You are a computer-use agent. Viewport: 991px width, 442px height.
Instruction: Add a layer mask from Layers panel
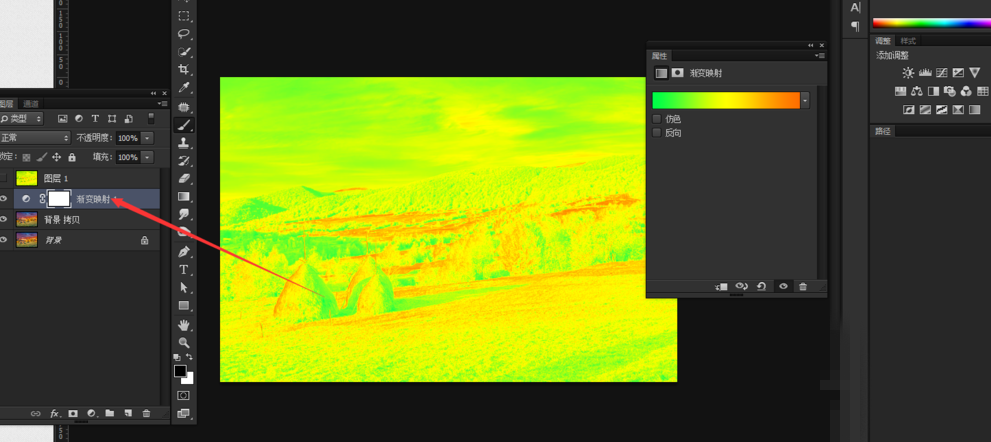click(x=73, y=414)
